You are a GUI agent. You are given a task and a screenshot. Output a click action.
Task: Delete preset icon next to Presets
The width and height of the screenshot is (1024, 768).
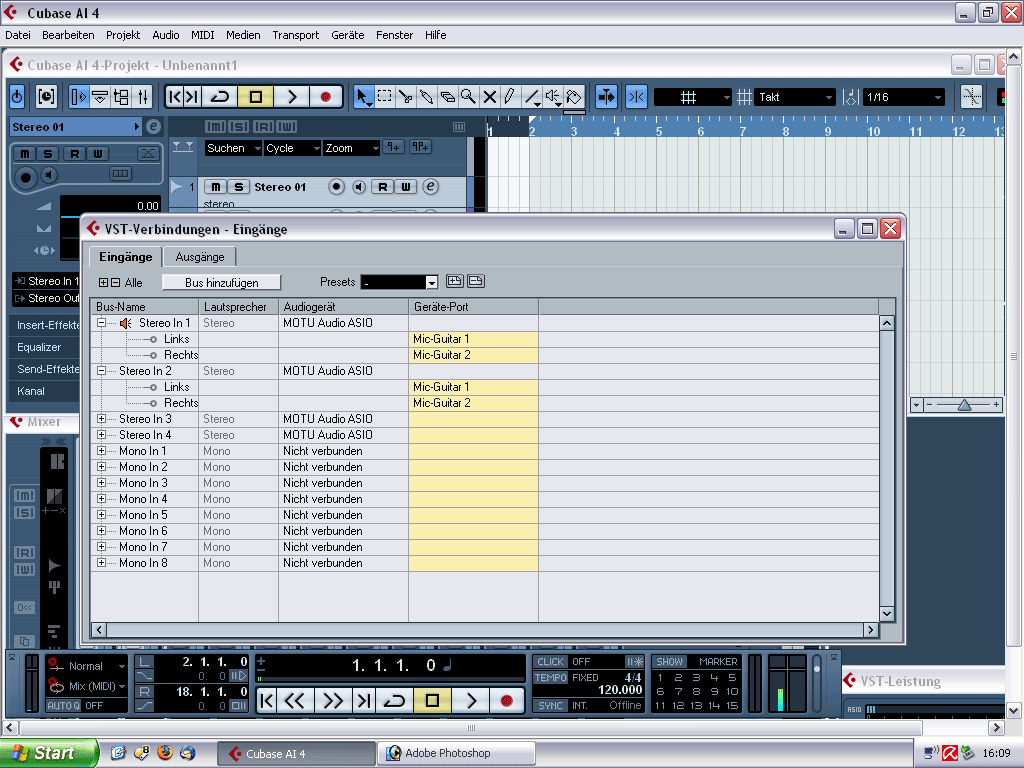(476, 281)
